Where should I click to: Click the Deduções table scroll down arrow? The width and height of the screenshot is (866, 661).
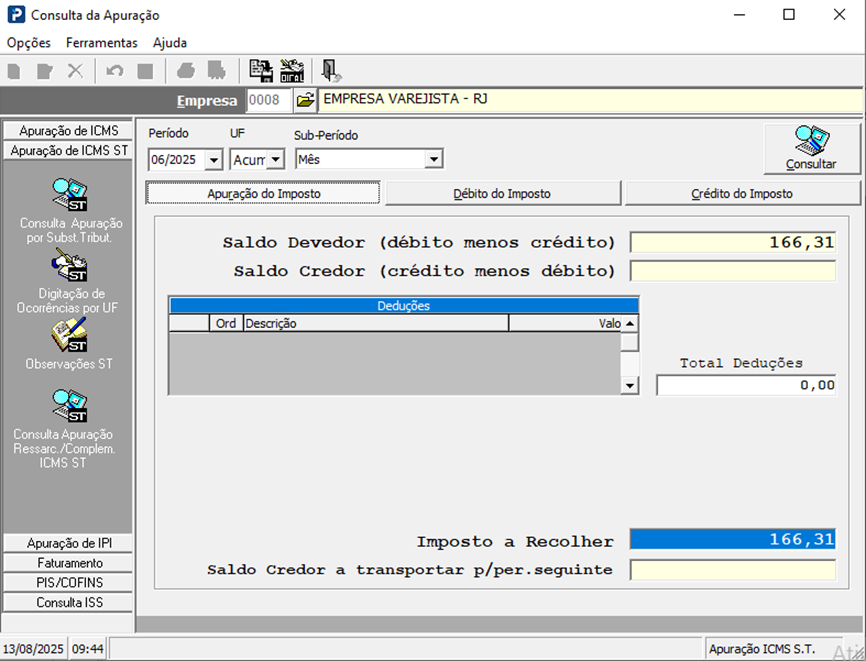[629, 385]
